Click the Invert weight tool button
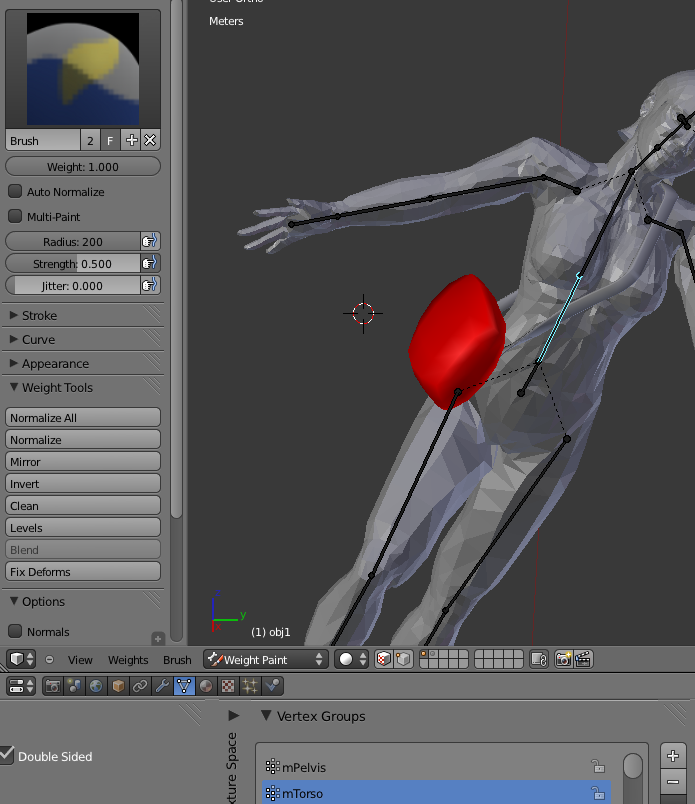Viewport: 695px width, 804px height. (x=83, y=484)
